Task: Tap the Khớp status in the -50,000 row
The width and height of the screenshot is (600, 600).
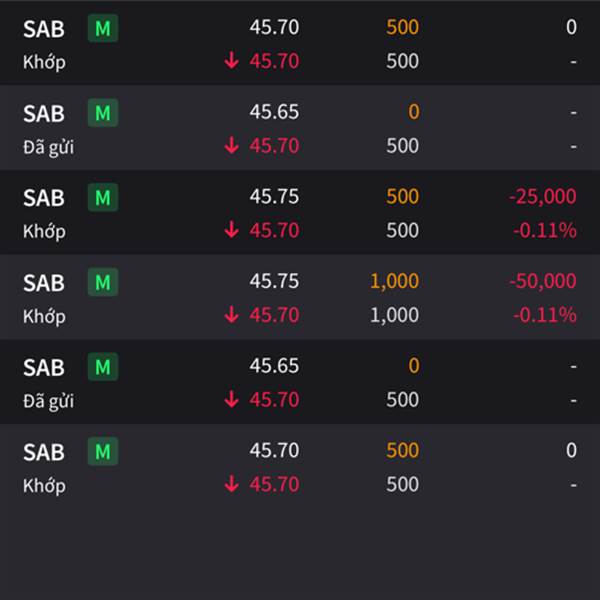Action: click(44, 317)
